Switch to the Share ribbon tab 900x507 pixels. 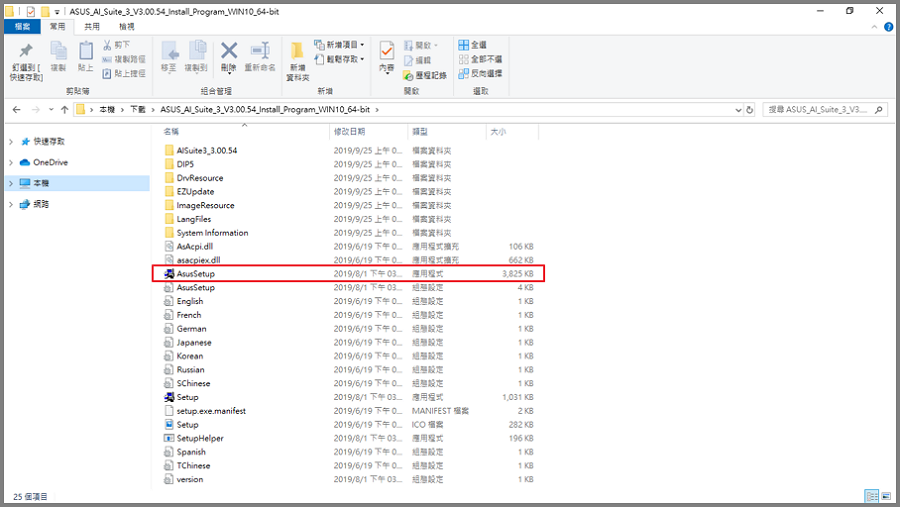[92, 26]
